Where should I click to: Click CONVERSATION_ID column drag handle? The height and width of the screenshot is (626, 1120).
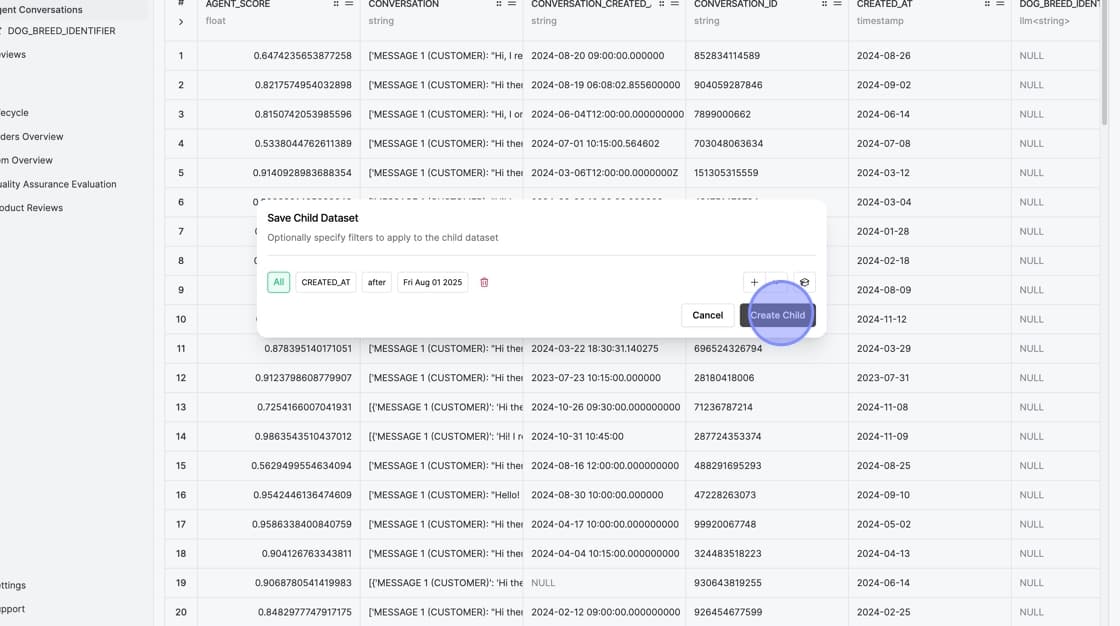[824, 5]
